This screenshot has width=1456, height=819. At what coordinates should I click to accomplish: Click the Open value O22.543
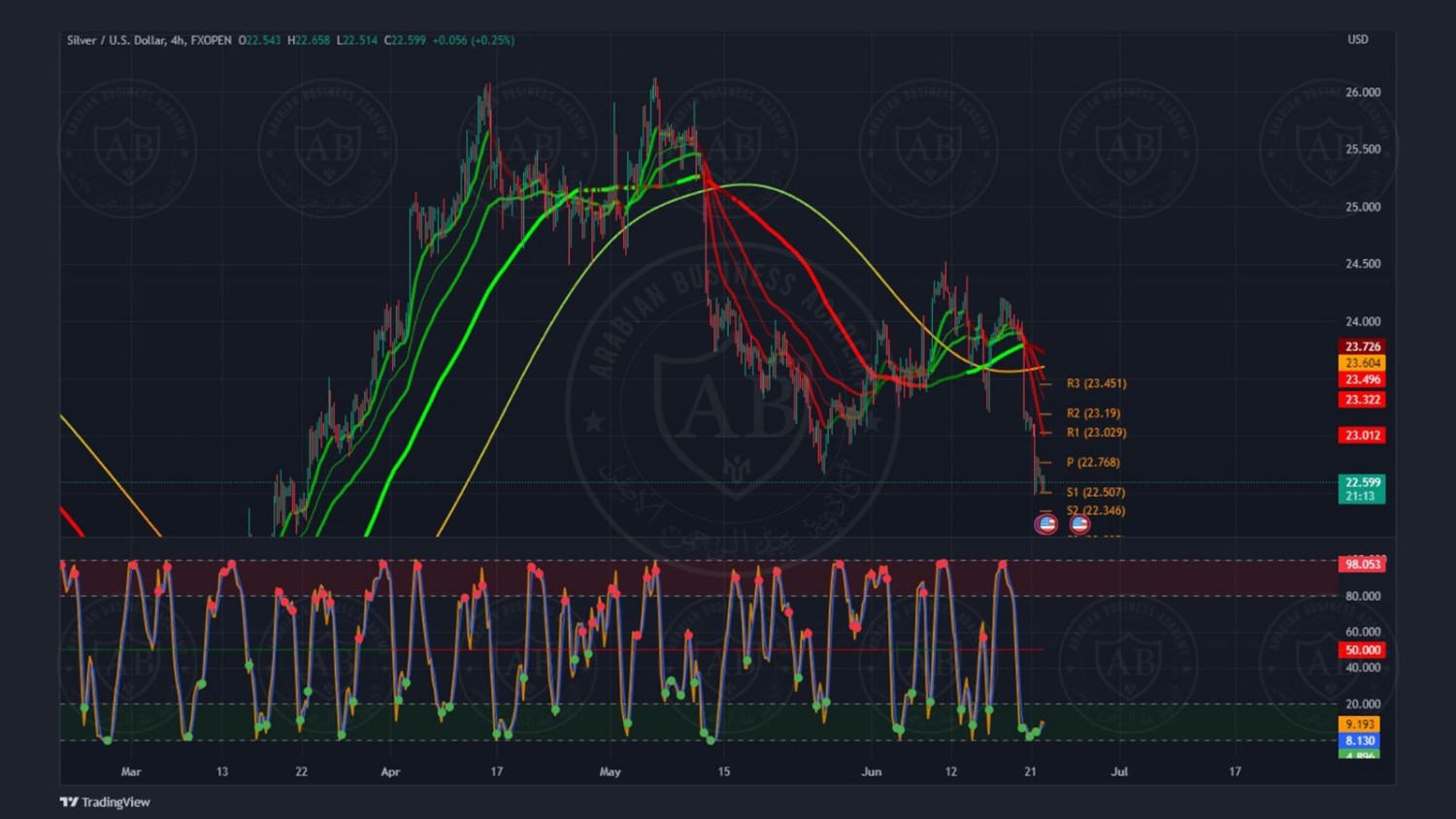pos(259,40)
